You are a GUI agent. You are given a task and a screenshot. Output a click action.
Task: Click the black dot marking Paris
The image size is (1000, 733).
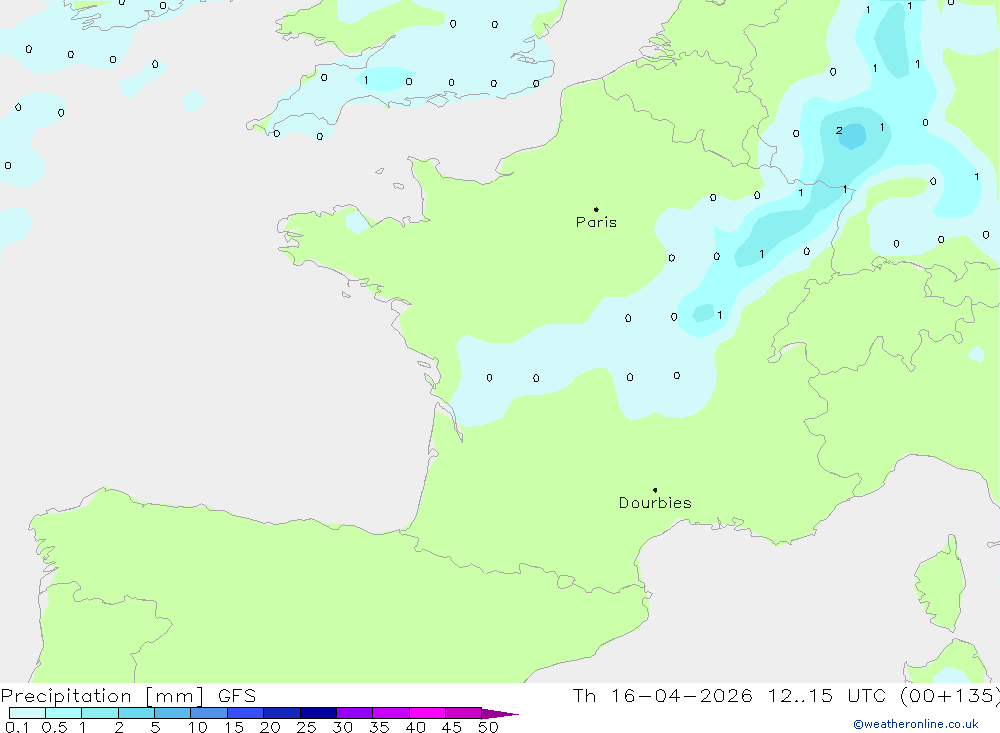(x=596, y=209)
